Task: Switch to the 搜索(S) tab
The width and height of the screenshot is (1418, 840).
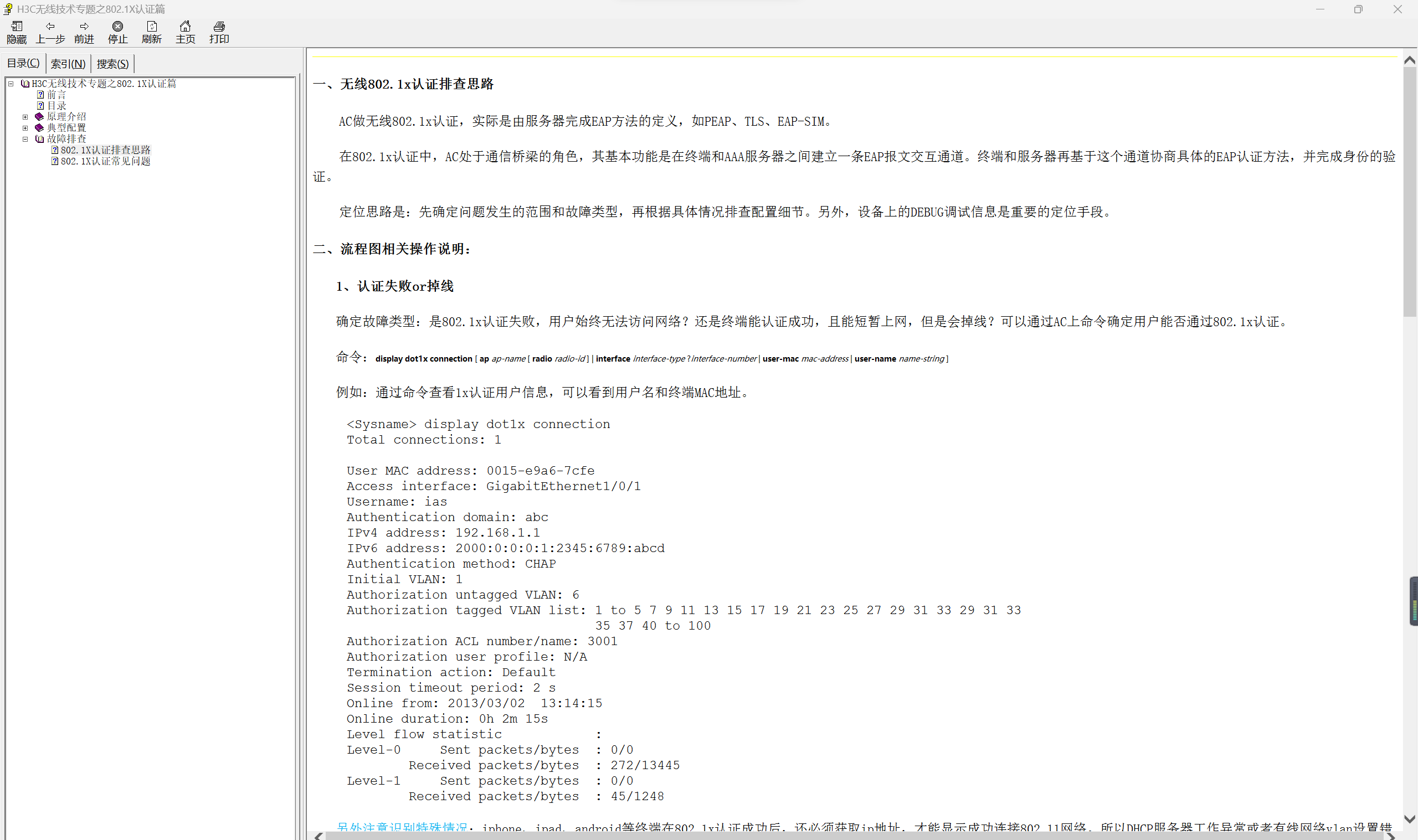Action: coord(112,64)
